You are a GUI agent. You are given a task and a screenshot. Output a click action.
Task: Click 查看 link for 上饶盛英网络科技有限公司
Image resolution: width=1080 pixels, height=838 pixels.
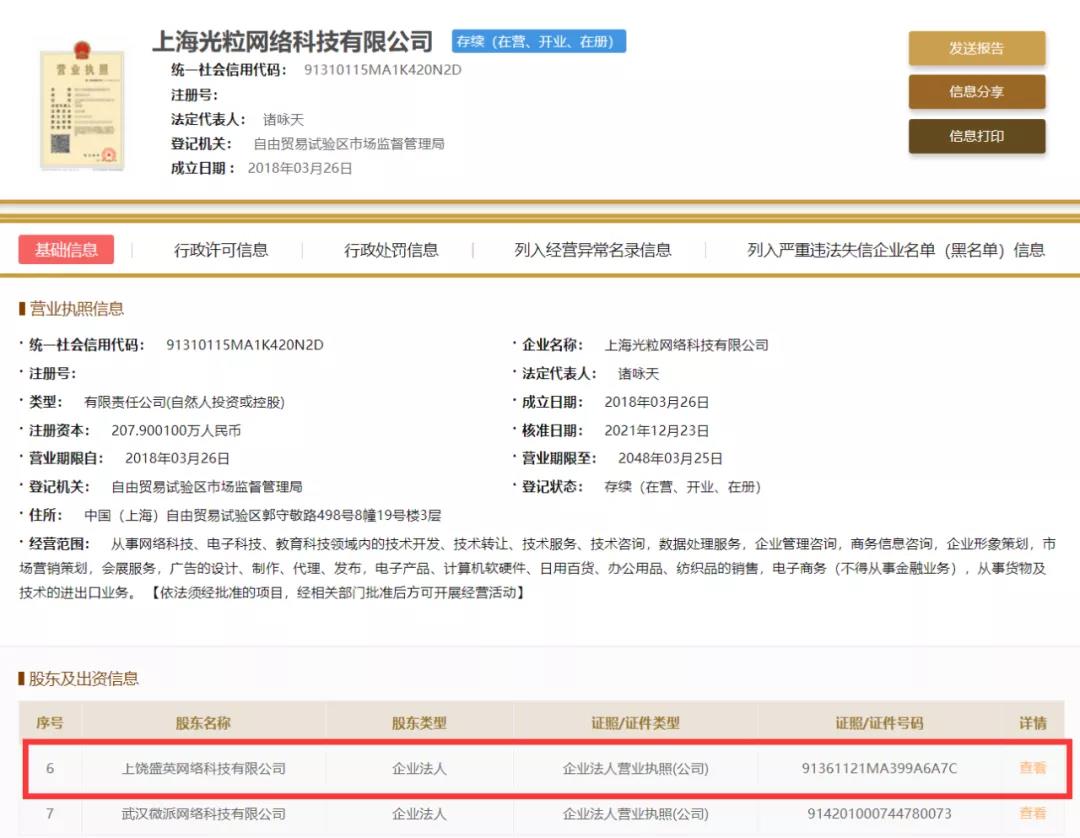[x=1032, y=768]
